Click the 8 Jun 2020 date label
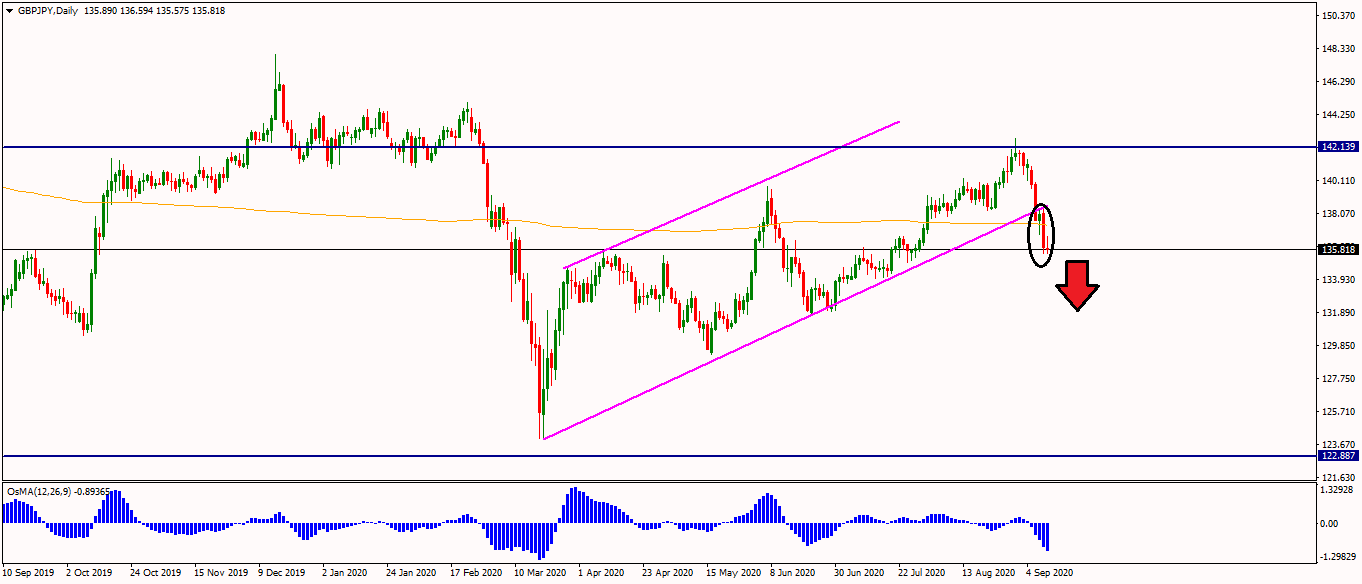The image size is (1362, 584). [x=792, y=574]
